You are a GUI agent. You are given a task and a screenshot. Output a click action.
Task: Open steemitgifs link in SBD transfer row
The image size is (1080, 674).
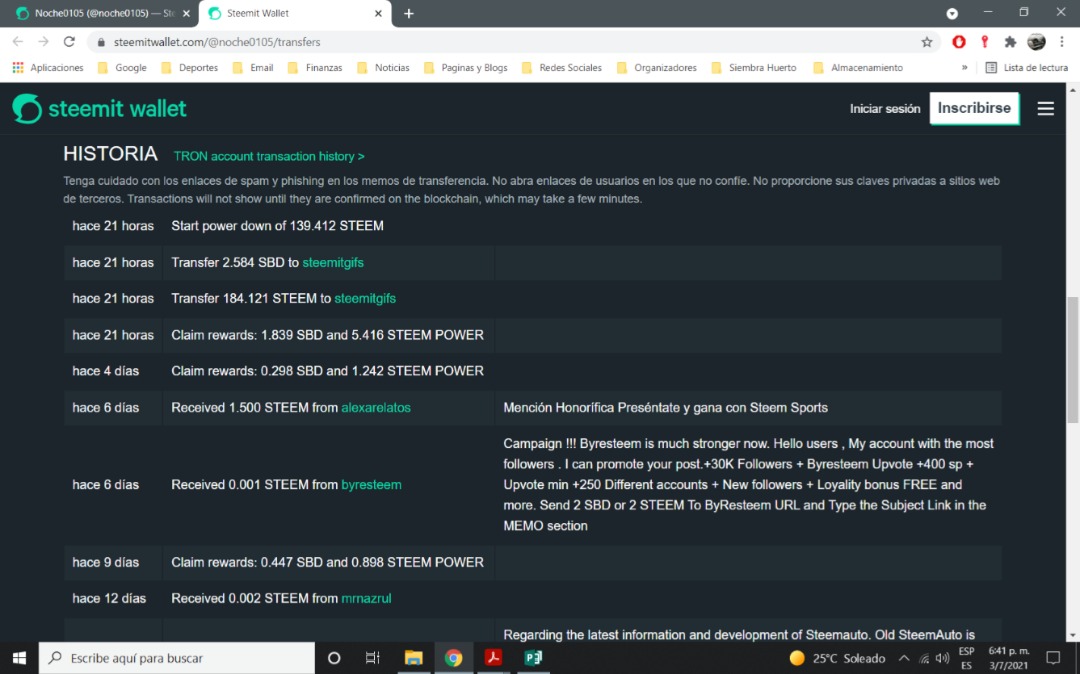(333, 262)
